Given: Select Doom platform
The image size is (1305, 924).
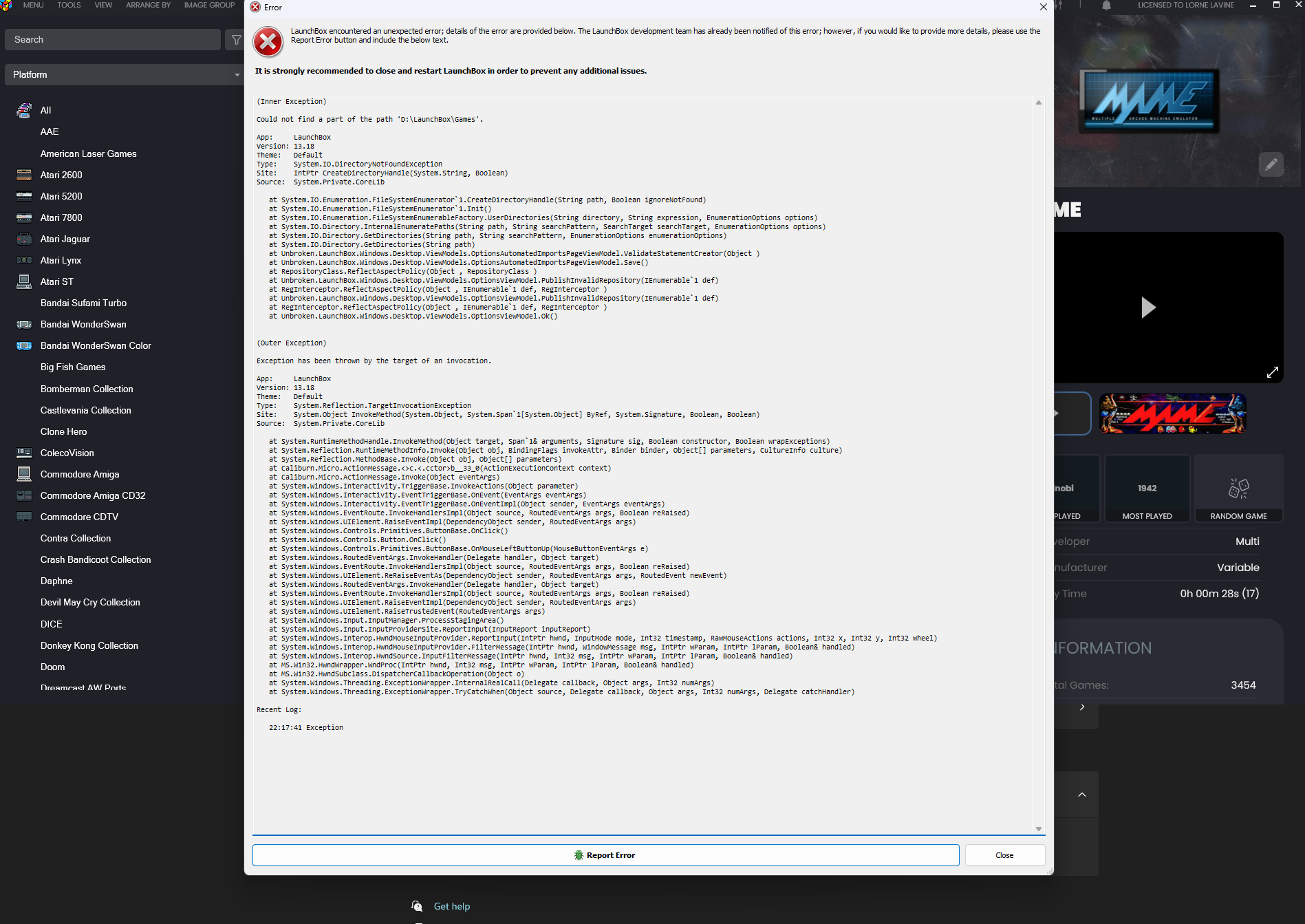Looking at the screenshot, I should pos(52,667).
